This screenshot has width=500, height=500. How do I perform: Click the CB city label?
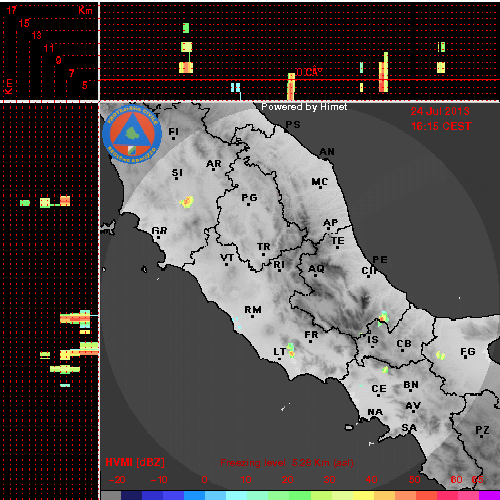click(x=404, y=344)
